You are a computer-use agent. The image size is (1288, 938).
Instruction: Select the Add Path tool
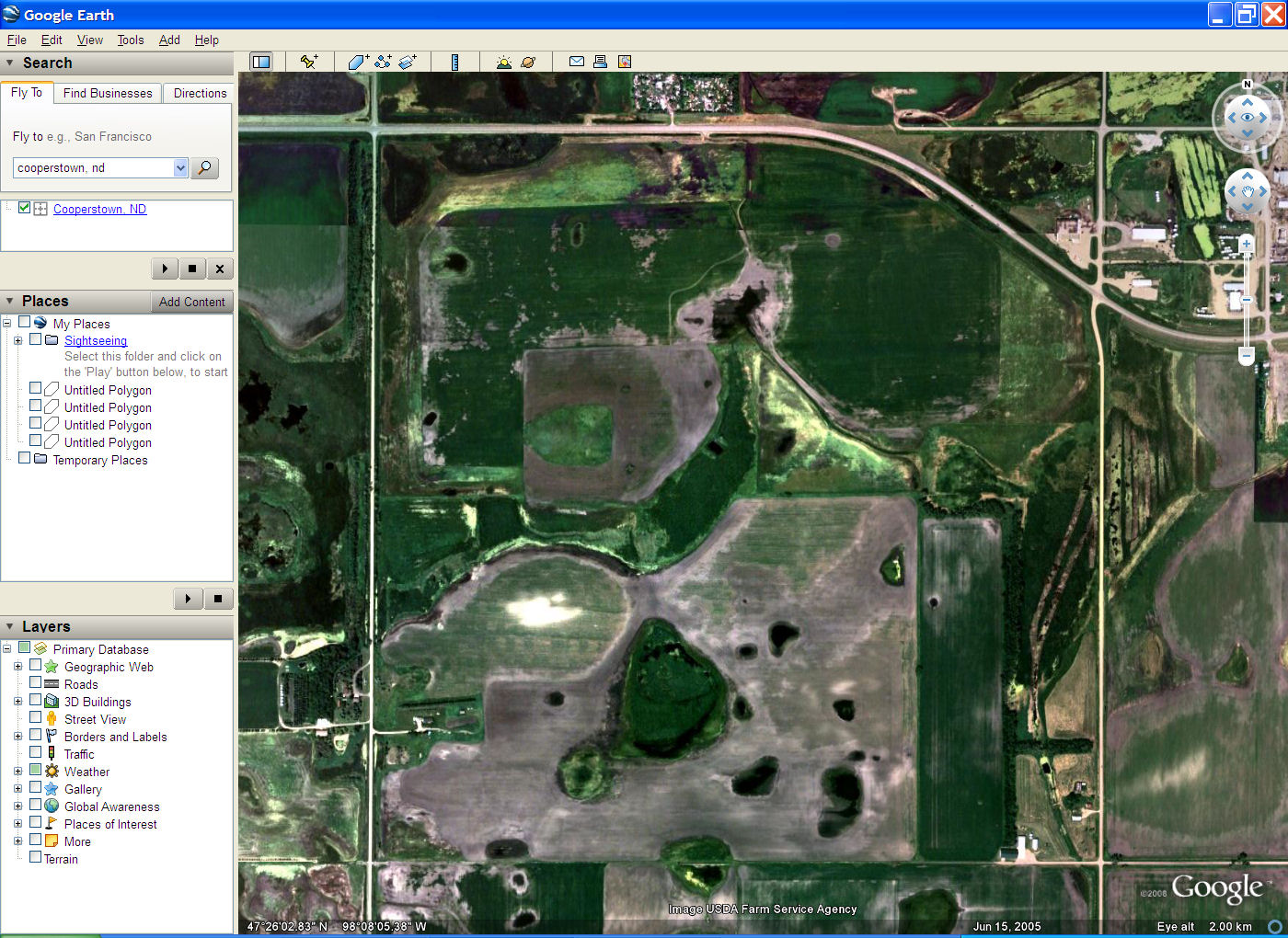pos(383,62)
